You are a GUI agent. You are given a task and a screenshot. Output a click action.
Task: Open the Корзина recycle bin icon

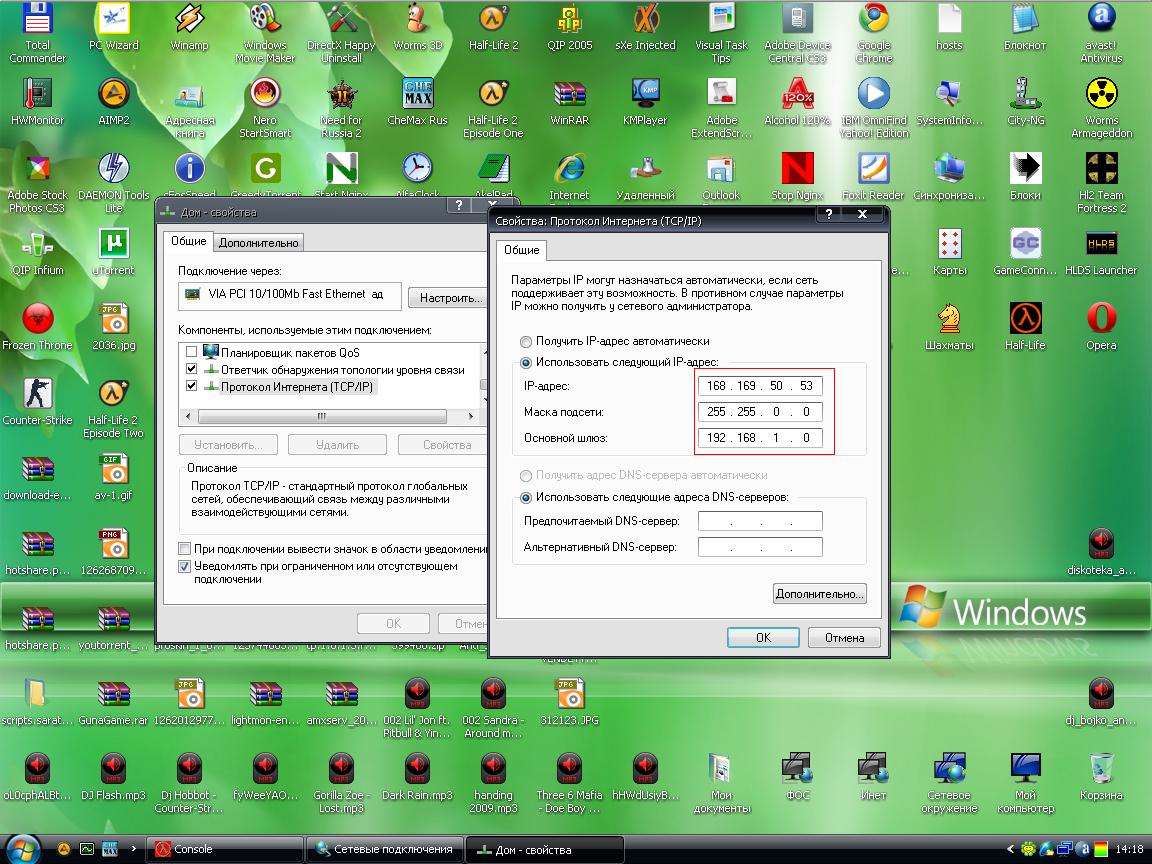(x=1101, y=770)
